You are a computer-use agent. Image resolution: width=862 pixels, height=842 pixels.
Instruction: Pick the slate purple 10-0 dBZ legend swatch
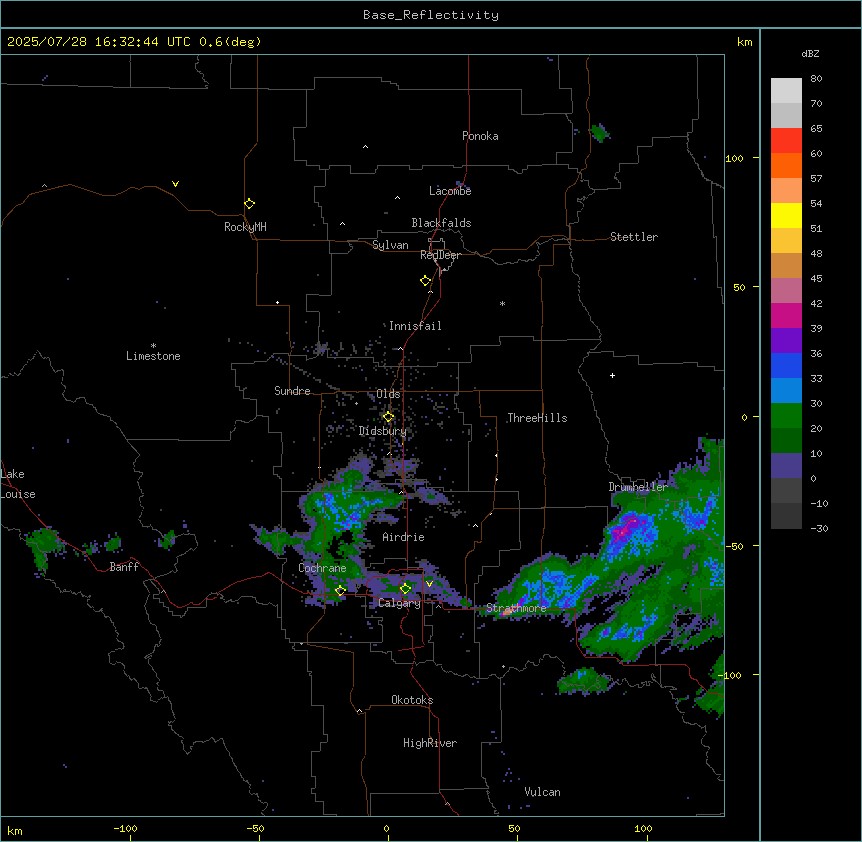pyautogui.click(x=786, y=466)
